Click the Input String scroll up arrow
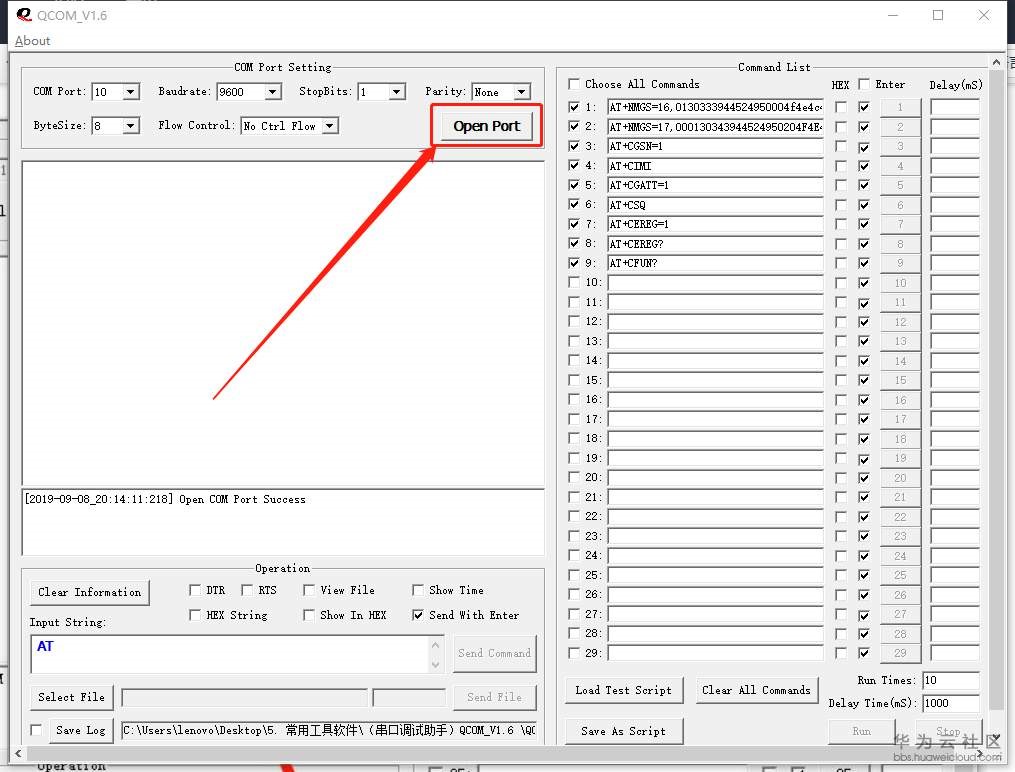1015x772 pixels. 436,645
